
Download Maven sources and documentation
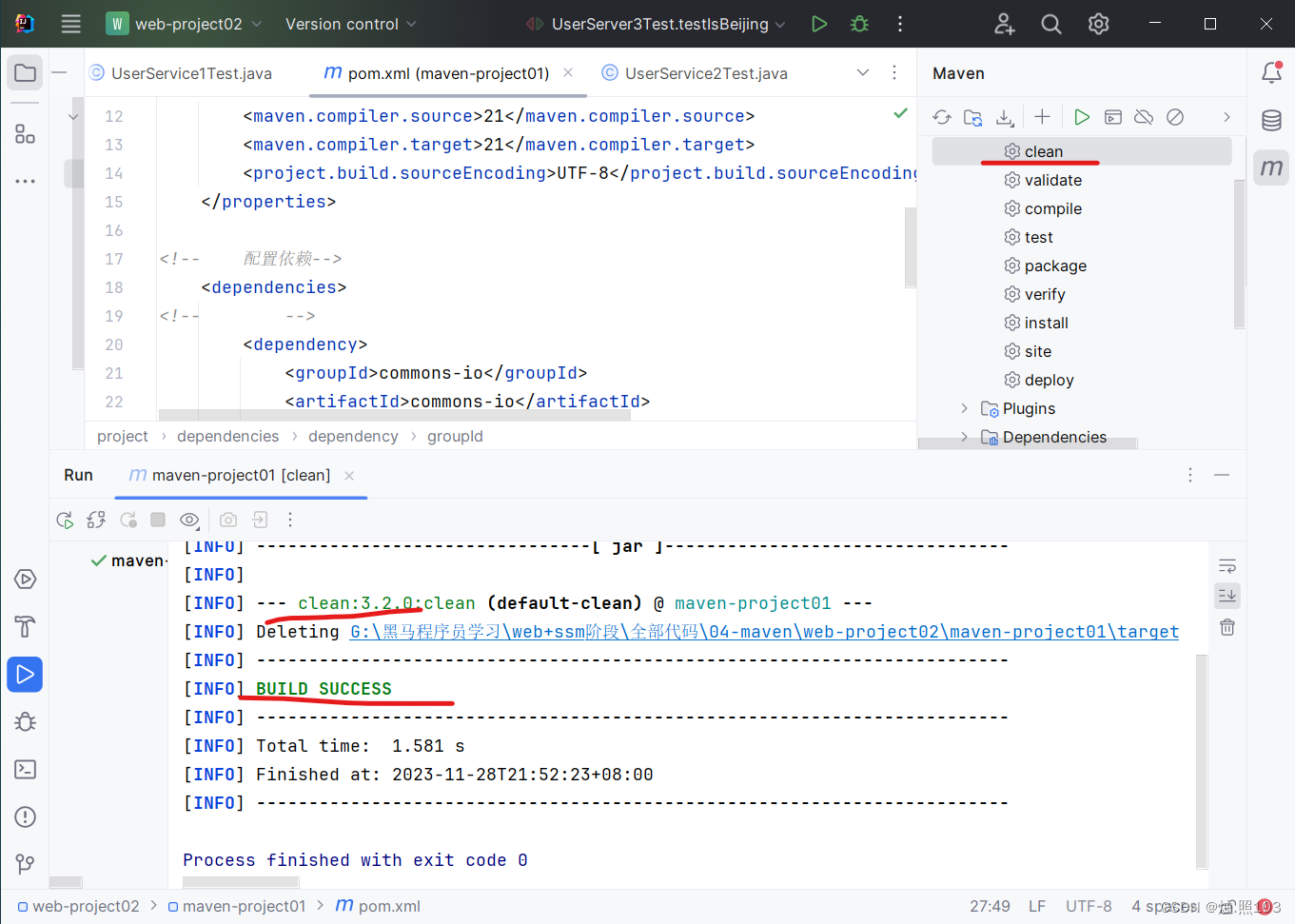point(1005,116)
